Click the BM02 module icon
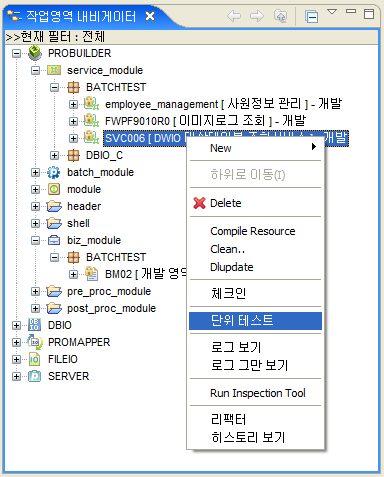 tap(91, 274)
